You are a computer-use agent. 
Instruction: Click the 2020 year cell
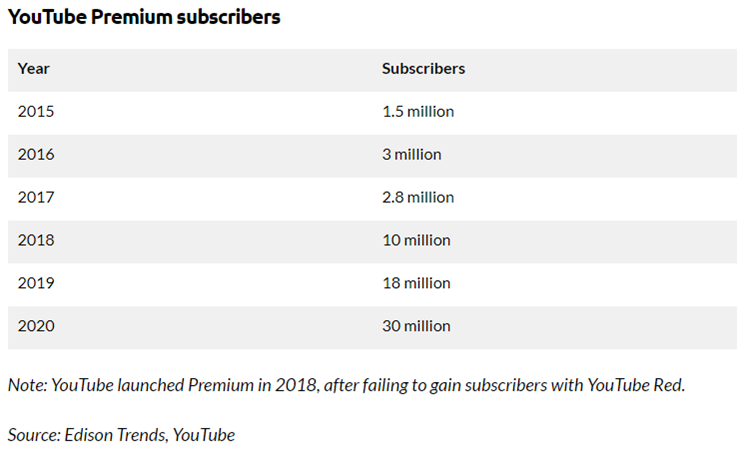click(x=36, y=326)
